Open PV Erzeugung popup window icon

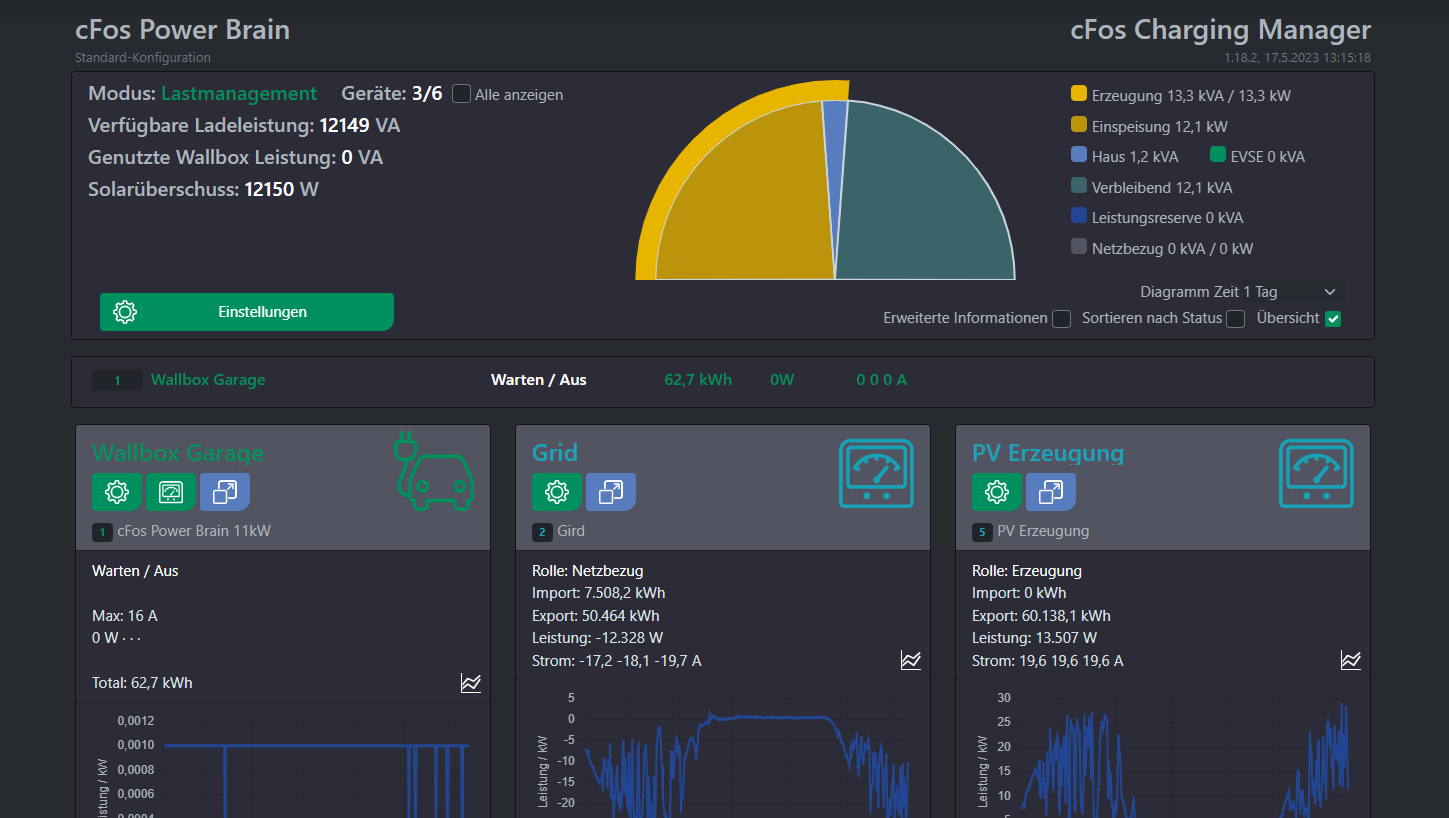pos(1051,492)
